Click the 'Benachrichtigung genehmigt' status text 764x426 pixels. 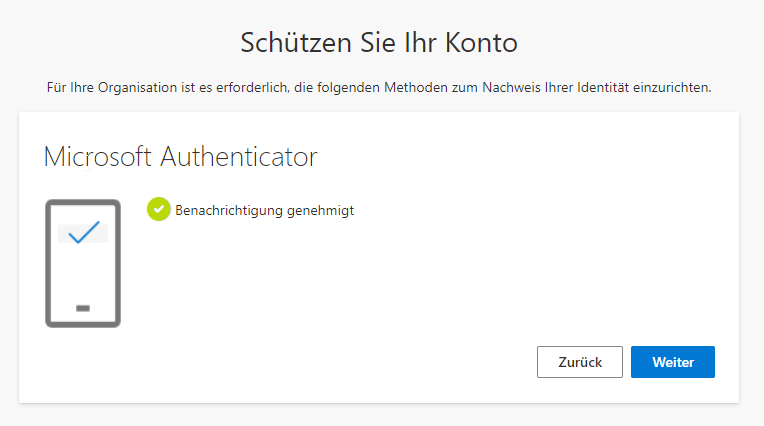point(264,211)
